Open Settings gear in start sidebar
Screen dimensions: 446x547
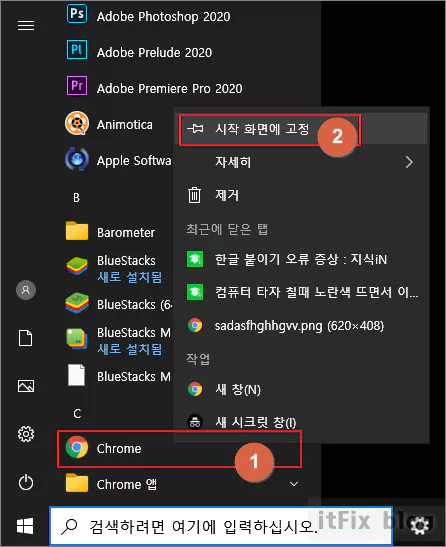pyautogui.click(x=26, y=434)
